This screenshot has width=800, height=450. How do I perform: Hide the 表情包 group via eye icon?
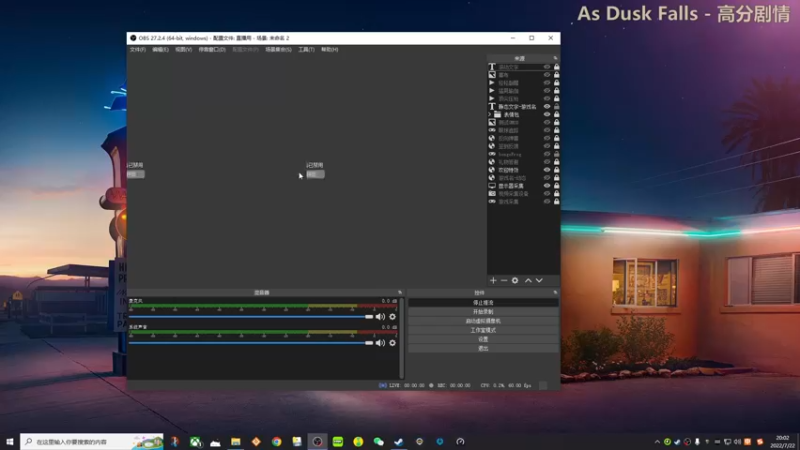coord(547,114)
